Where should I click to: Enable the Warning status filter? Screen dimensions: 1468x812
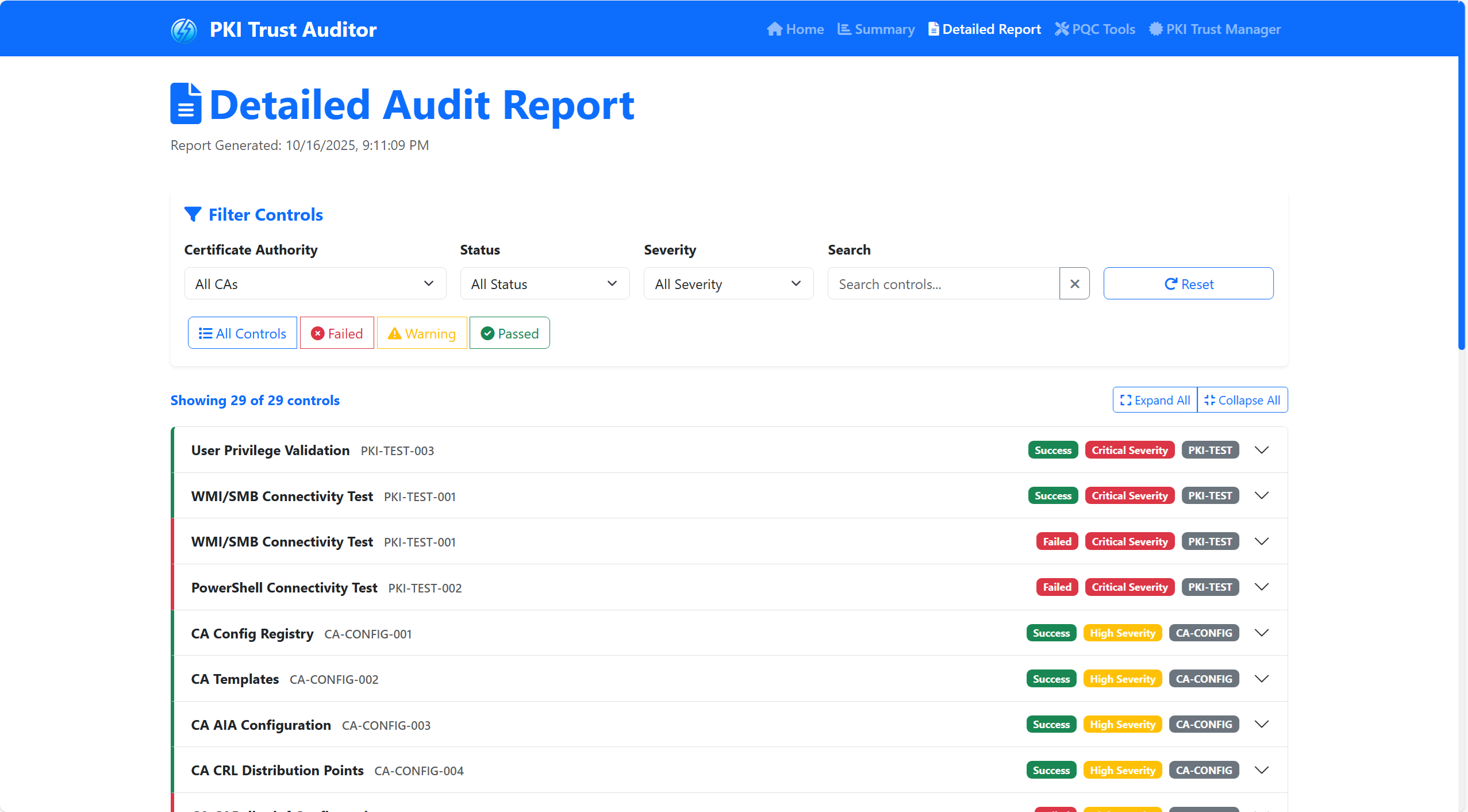[422, 333]
